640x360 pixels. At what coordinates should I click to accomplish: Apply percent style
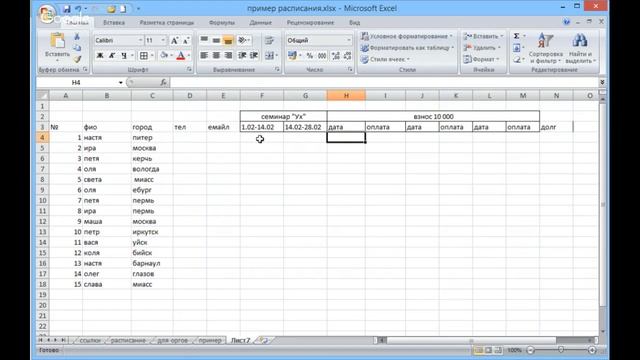point(310,56)
